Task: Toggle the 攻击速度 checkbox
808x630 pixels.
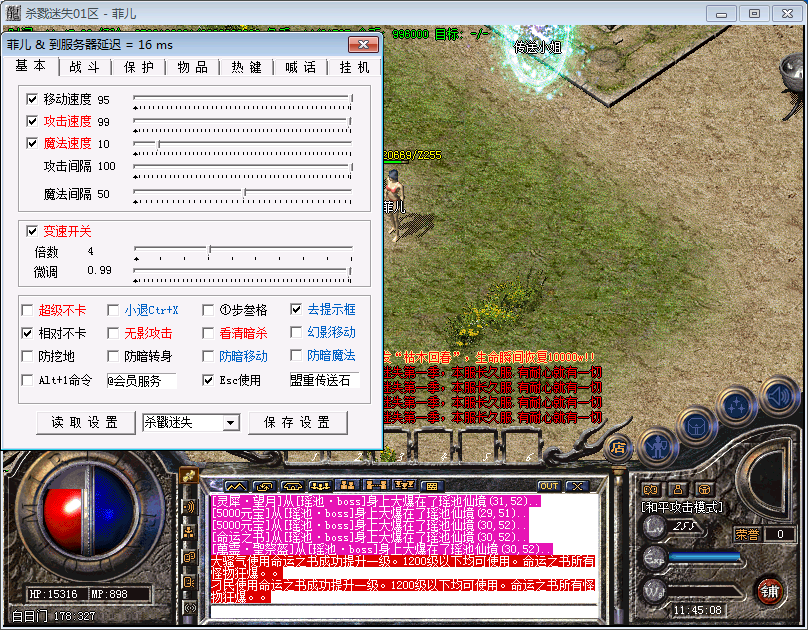Action: pyautogui.click(x=32, y=121)
